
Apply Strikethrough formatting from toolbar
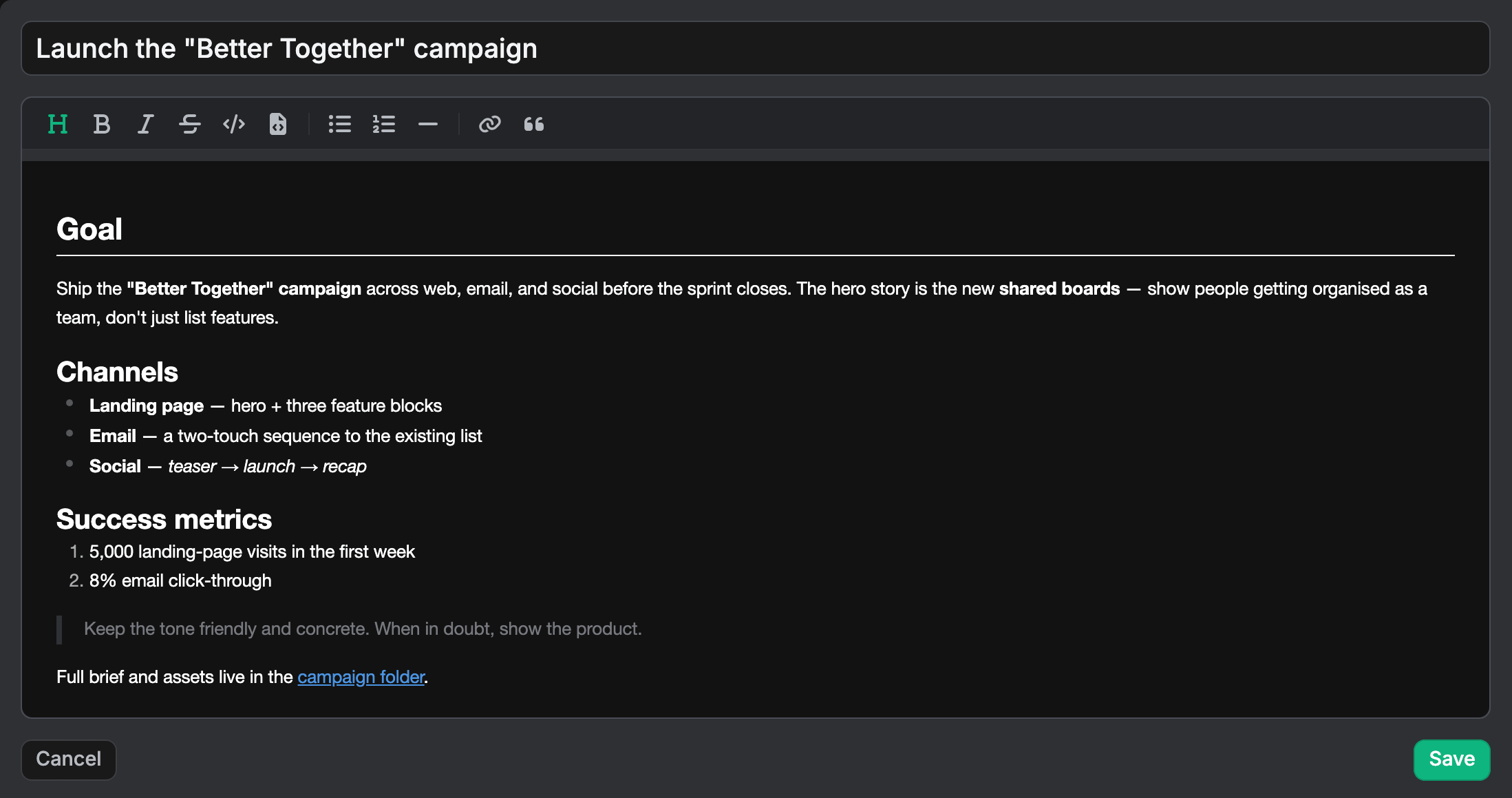(x=190, y=125)
